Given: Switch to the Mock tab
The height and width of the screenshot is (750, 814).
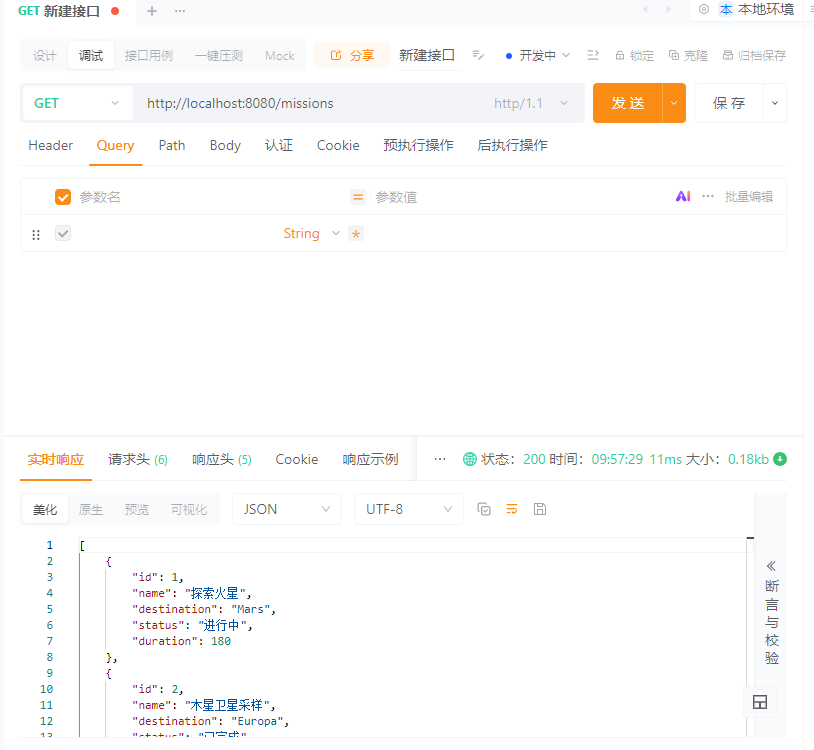Looking at the screenshot, I should pyautogui.click(x=280, y=56).
